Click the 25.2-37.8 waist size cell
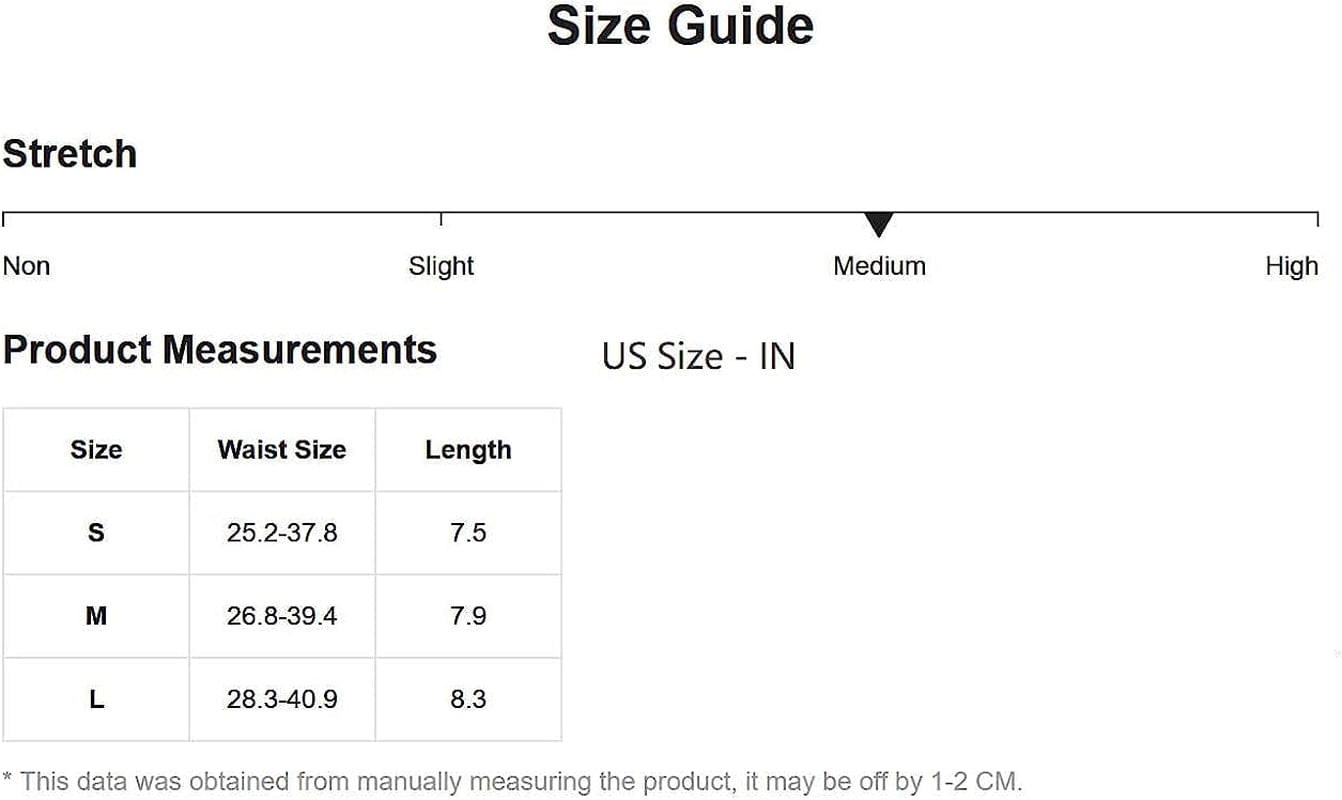Viewport: 1342px width, 800px height. point(282,533)
